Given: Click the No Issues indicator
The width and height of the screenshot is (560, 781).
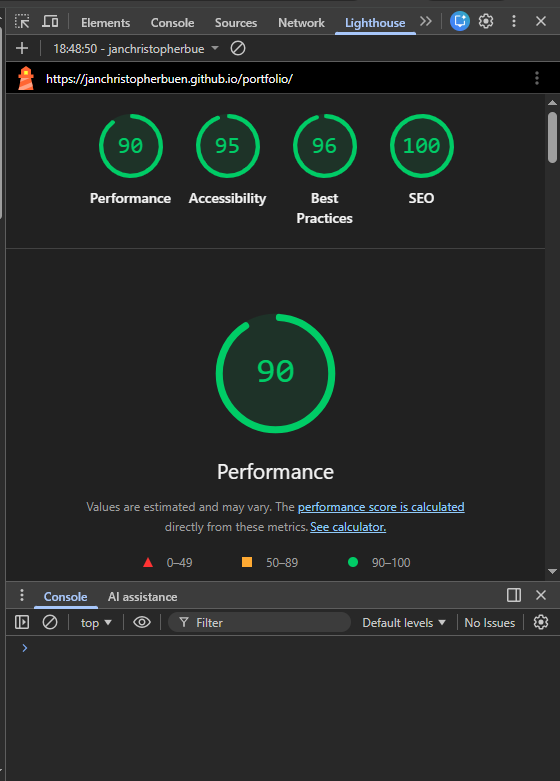Looking at the screenshot, I should click(490, 623).
